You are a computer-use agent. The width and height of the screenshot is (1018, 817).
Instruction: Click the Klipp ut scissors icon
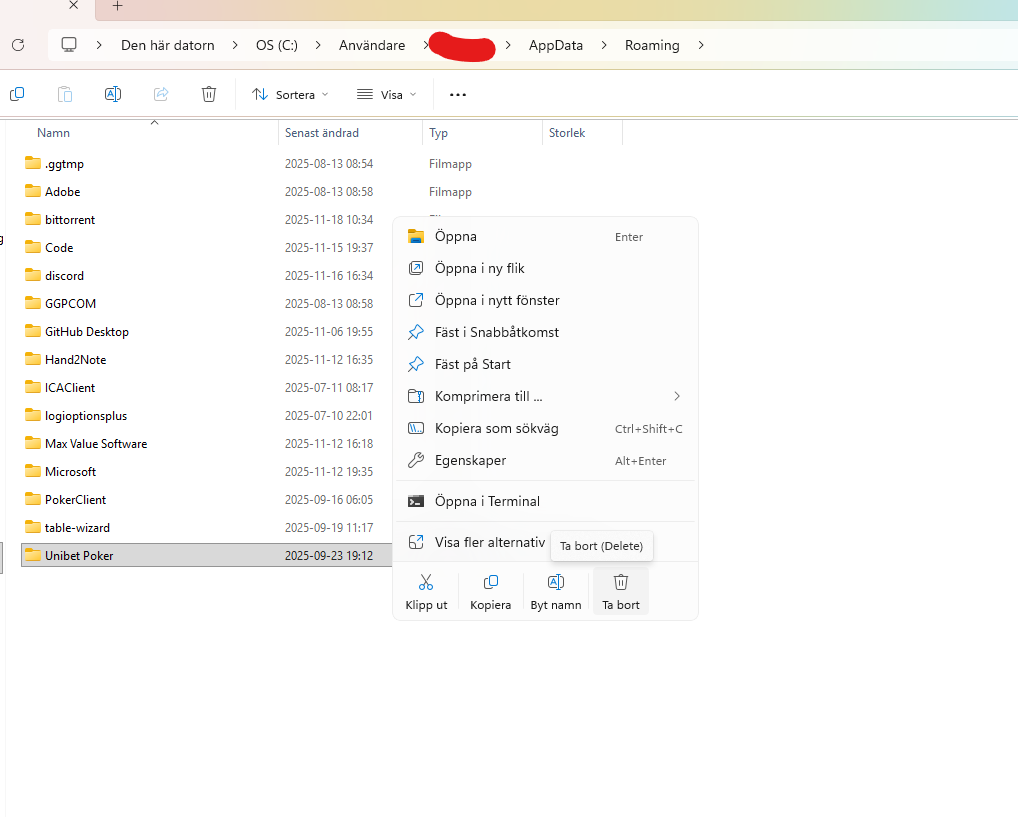[x=426, y=583]
